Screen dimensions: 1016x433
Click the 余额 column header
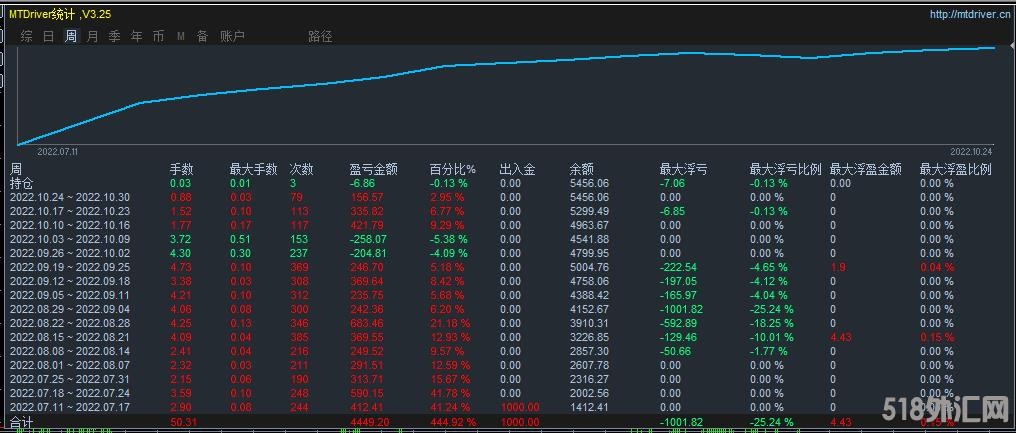581,170
